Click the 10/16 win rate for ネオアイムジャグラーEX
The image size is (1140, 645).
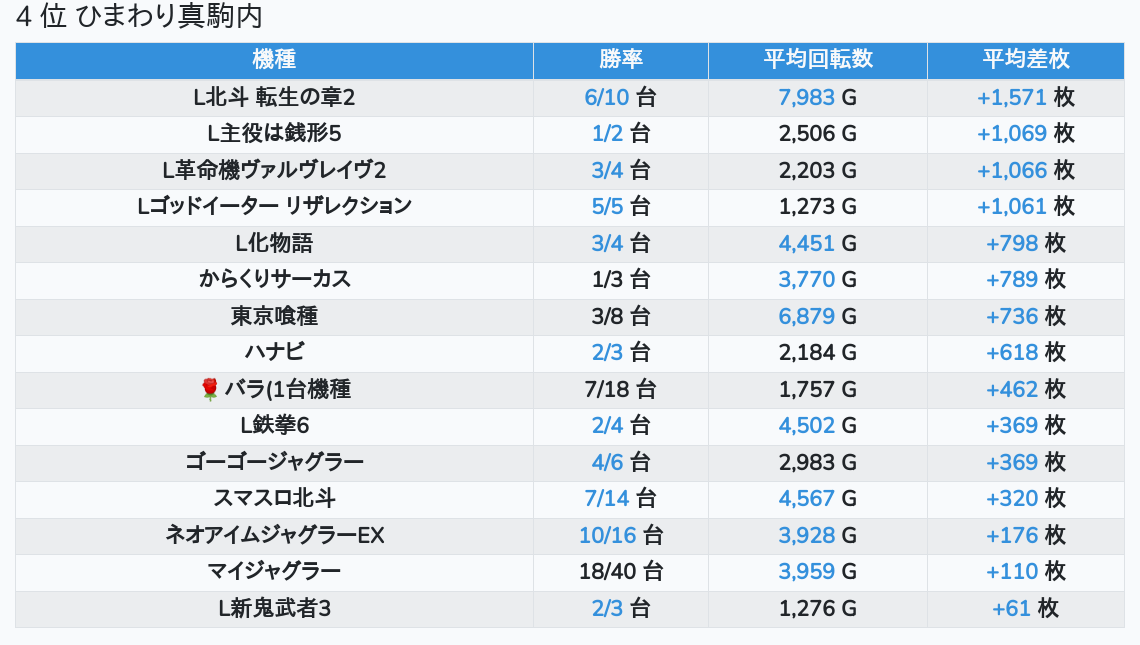(608, 535)
